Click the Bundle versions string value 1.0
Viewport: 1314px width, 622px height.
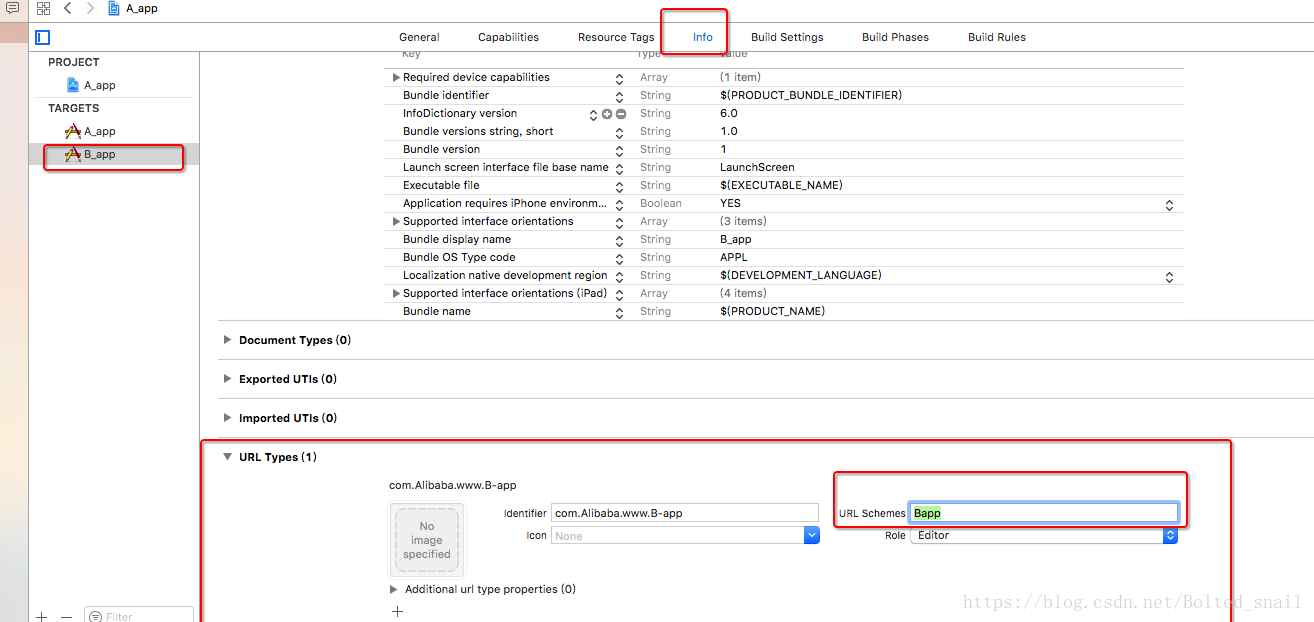(x=729, y=132)
